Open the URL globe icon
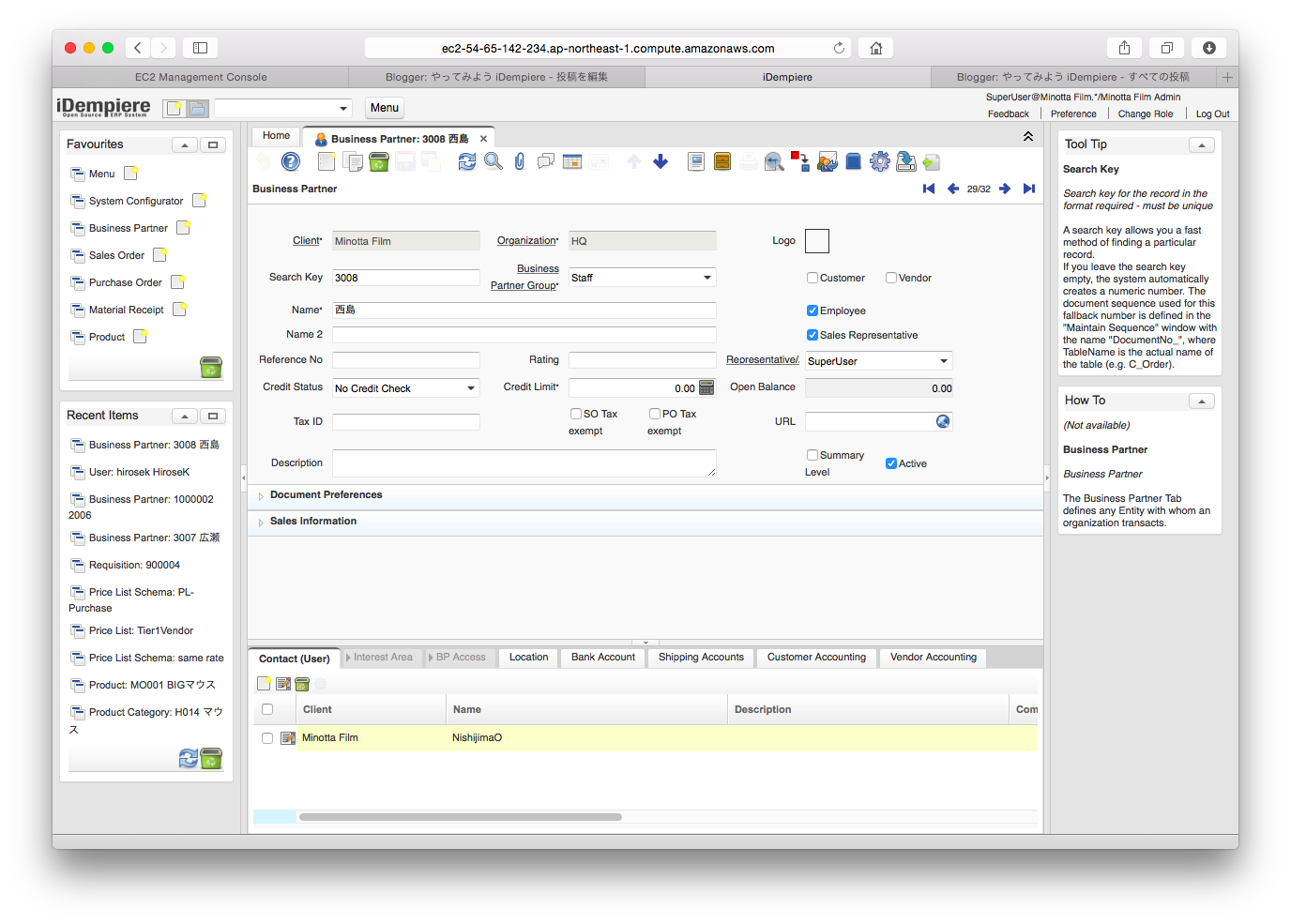 pos(943,421)
